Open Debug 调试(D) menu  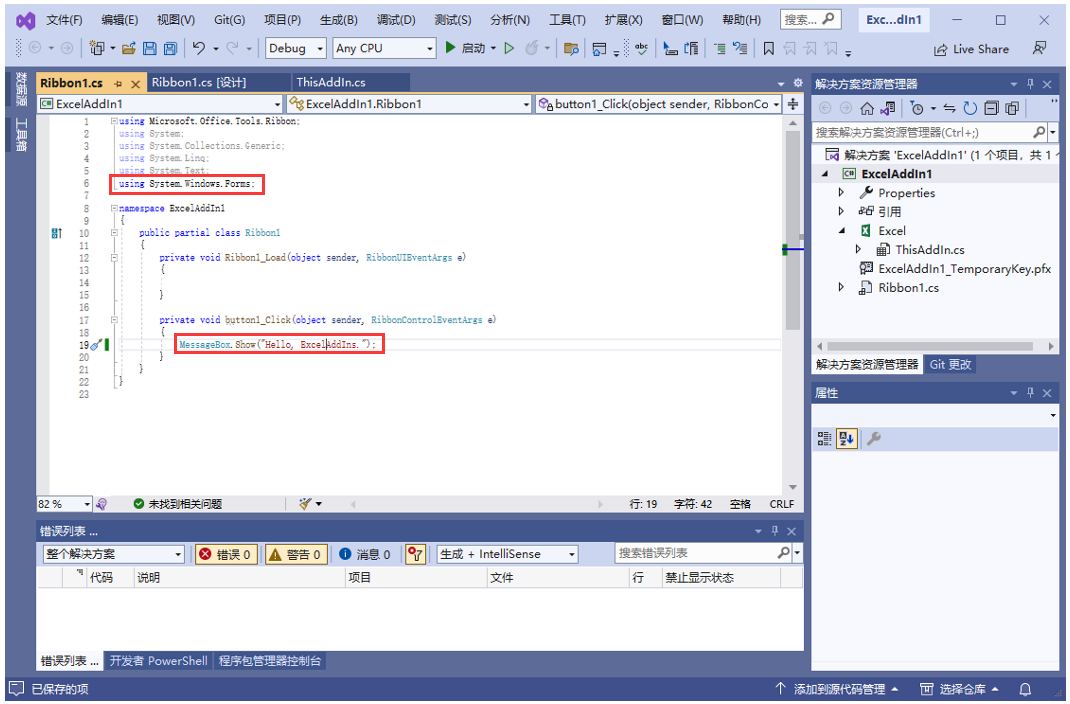pyautogui.click(x=396, y=20)
